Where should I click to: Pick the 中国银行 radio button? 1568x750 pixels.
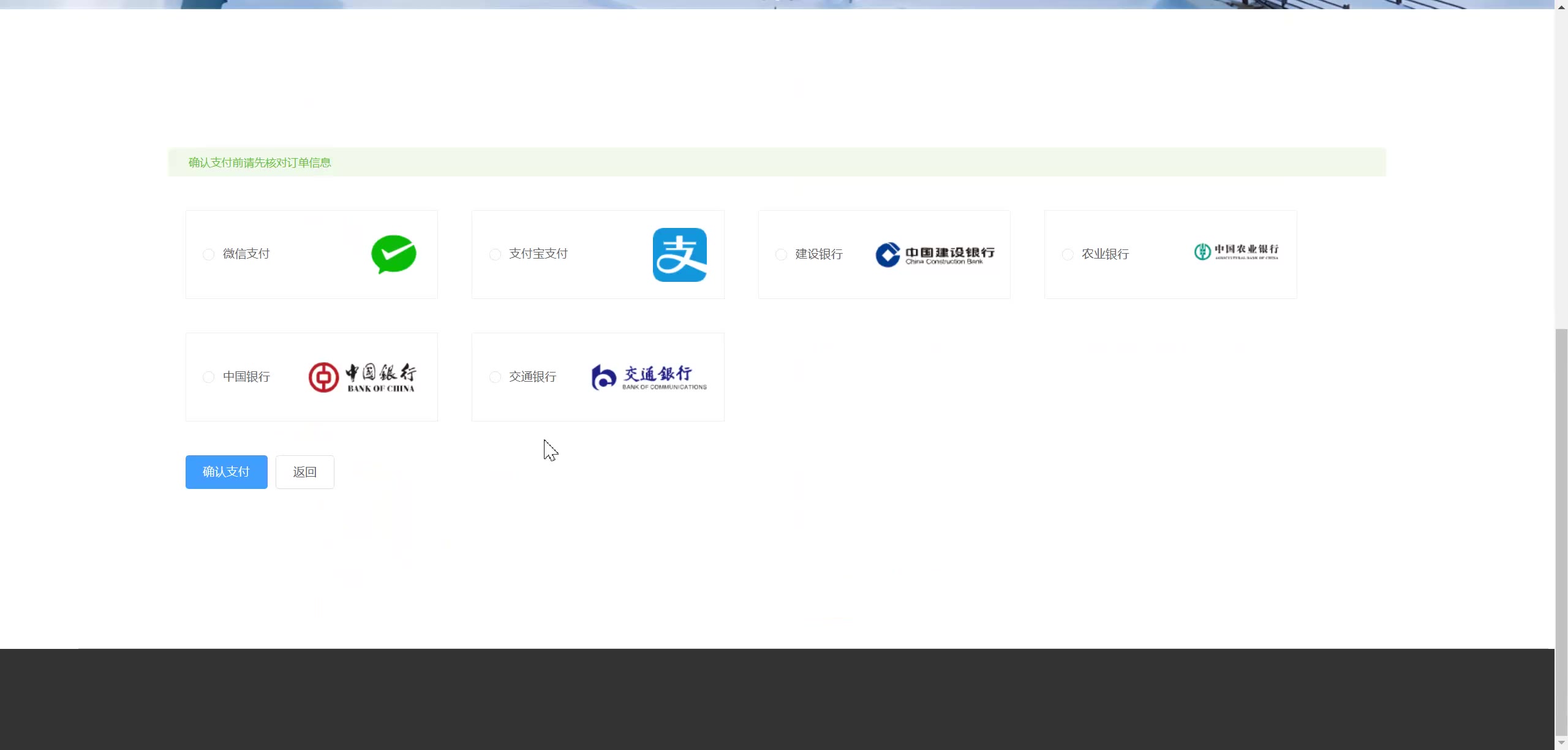click(208, 377)
